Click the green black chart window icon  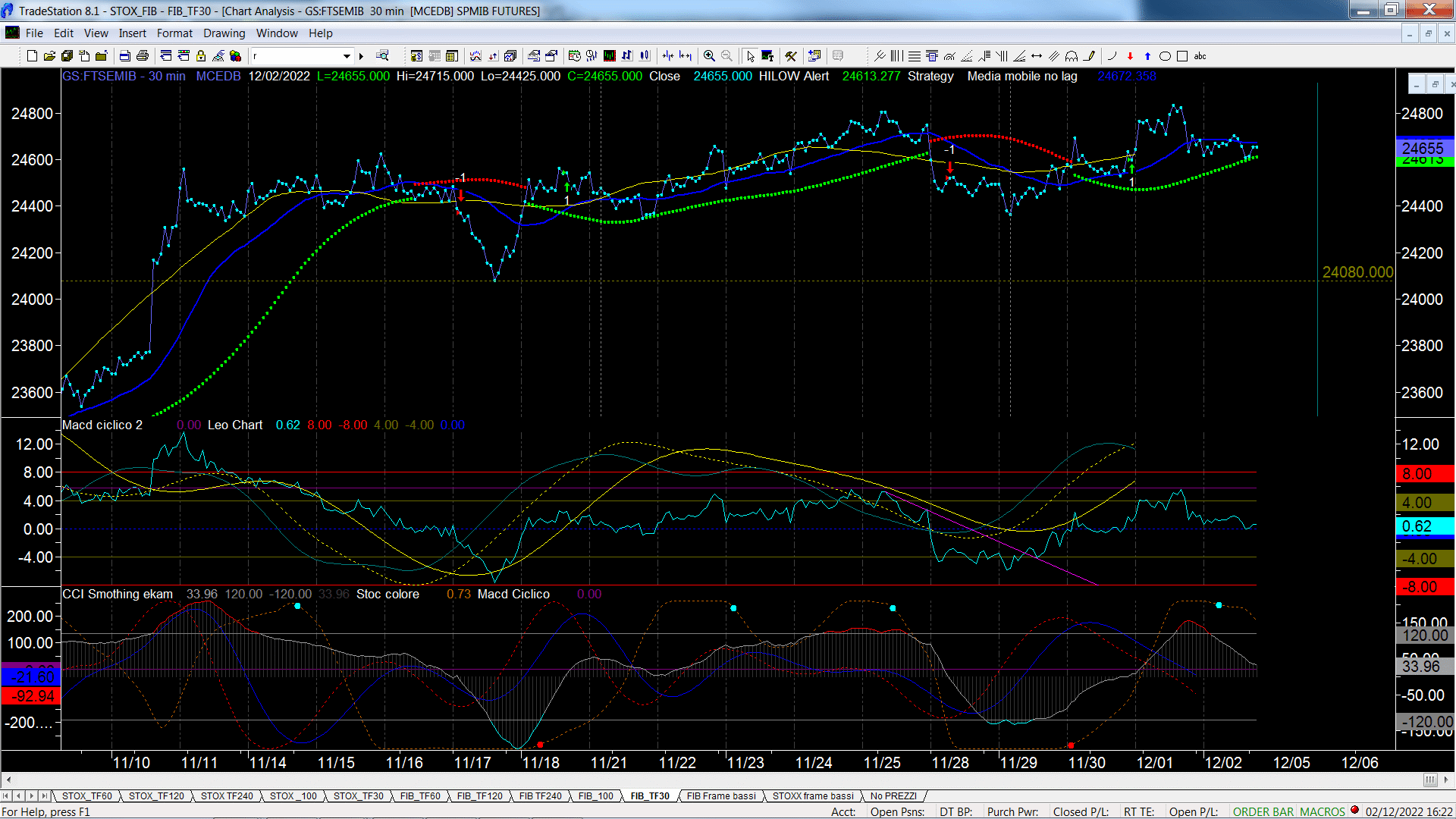pyautogui.click(x=609, y=56)
